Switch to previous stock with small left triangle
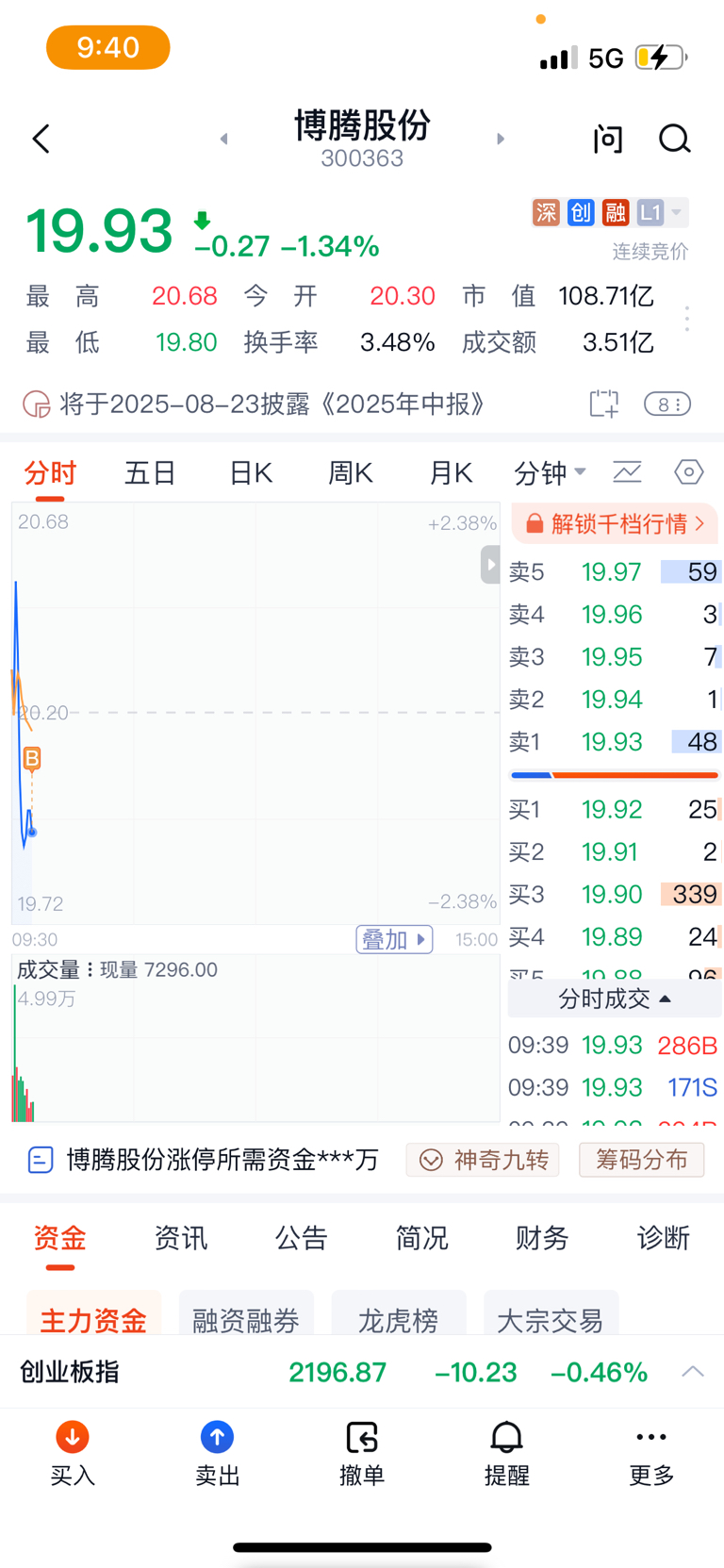The width and height of the screenshot is (724, 1568). [223, 139]
